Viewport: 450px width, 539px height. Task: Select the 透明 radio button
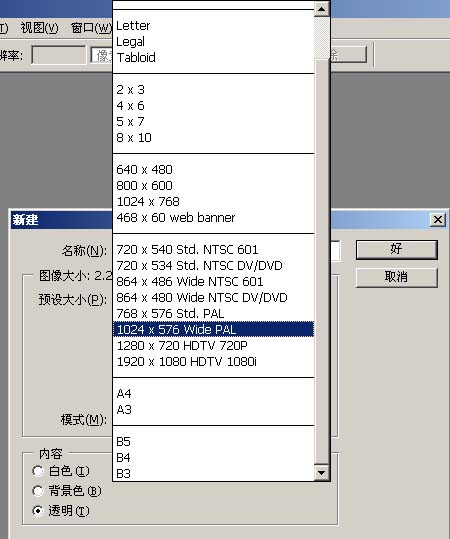coord(38,511)
